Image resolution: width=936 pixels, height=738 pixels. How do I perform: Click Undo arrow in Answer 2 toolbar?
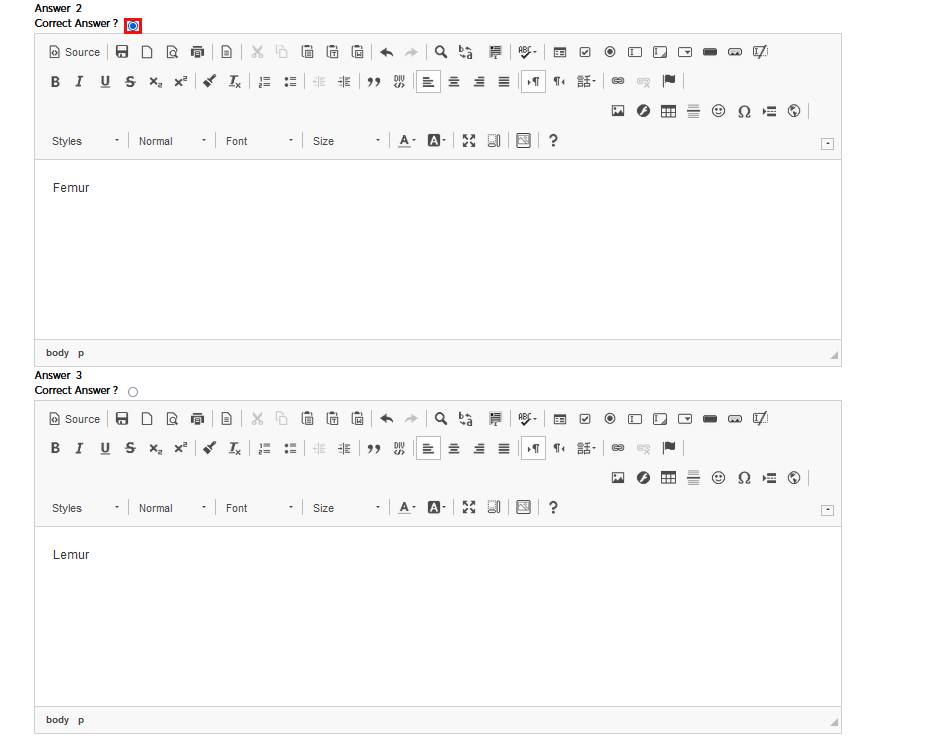point(387,52)
